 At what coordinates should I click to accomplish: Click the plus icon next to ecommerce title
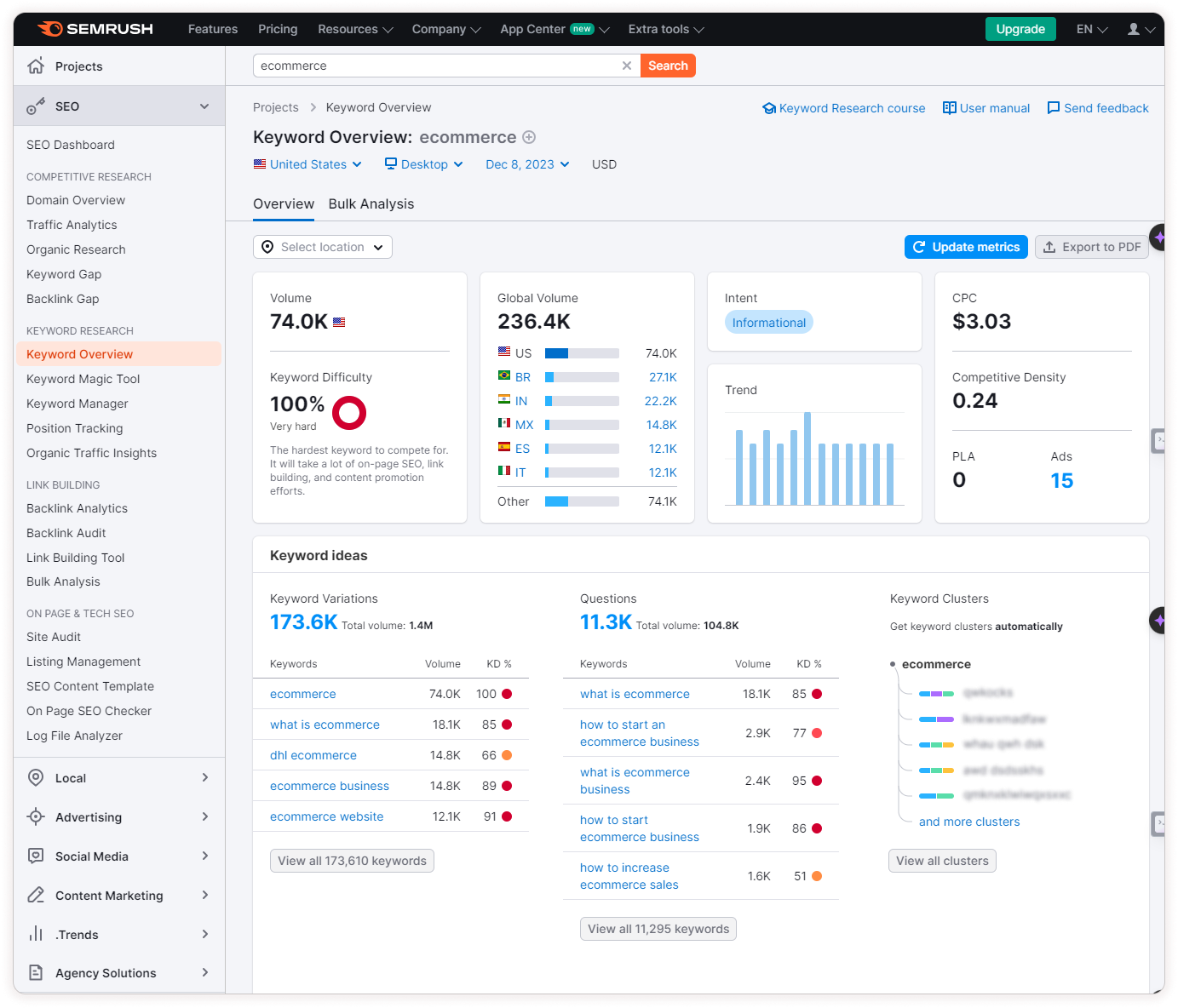529,137
